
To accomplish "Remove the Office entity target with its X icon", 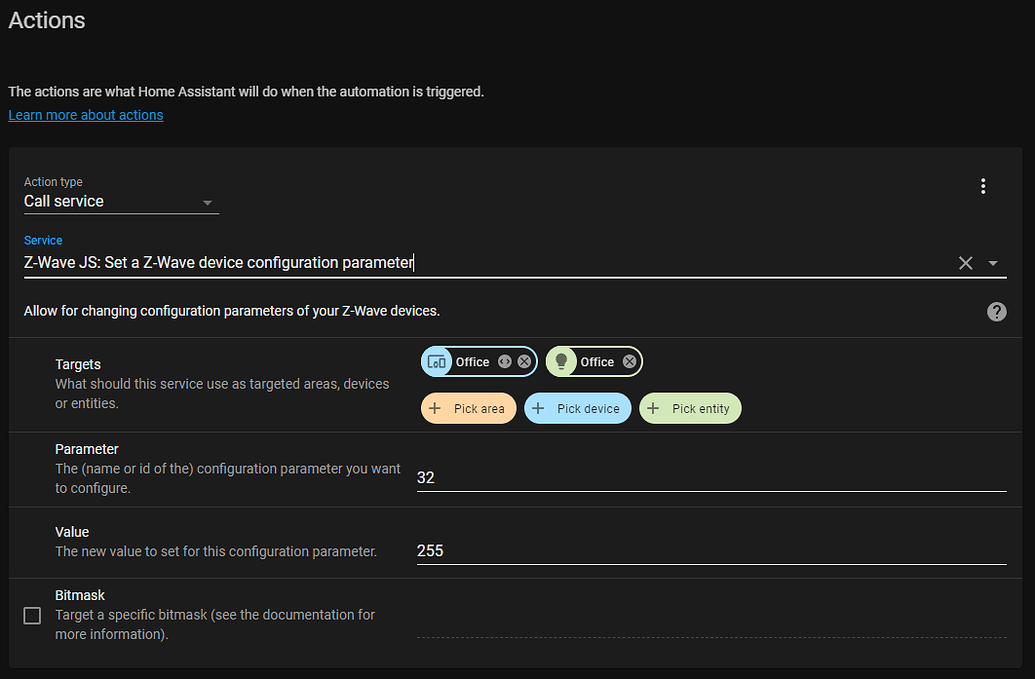I will [629, 361].
